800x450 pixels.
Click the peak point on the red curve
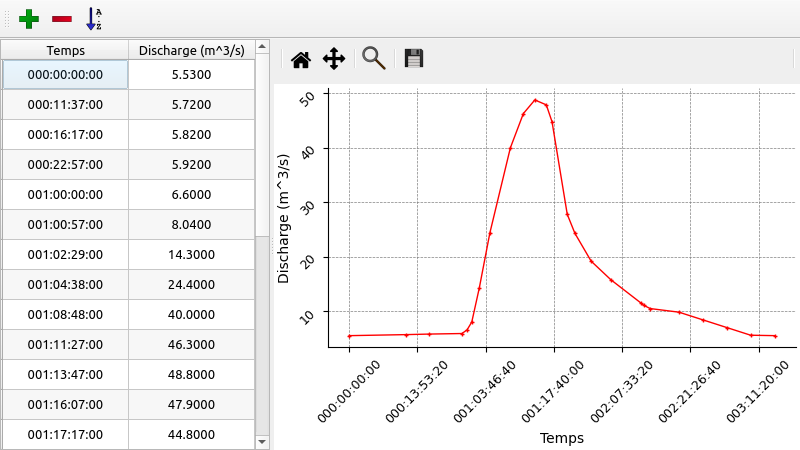point(535,100)
